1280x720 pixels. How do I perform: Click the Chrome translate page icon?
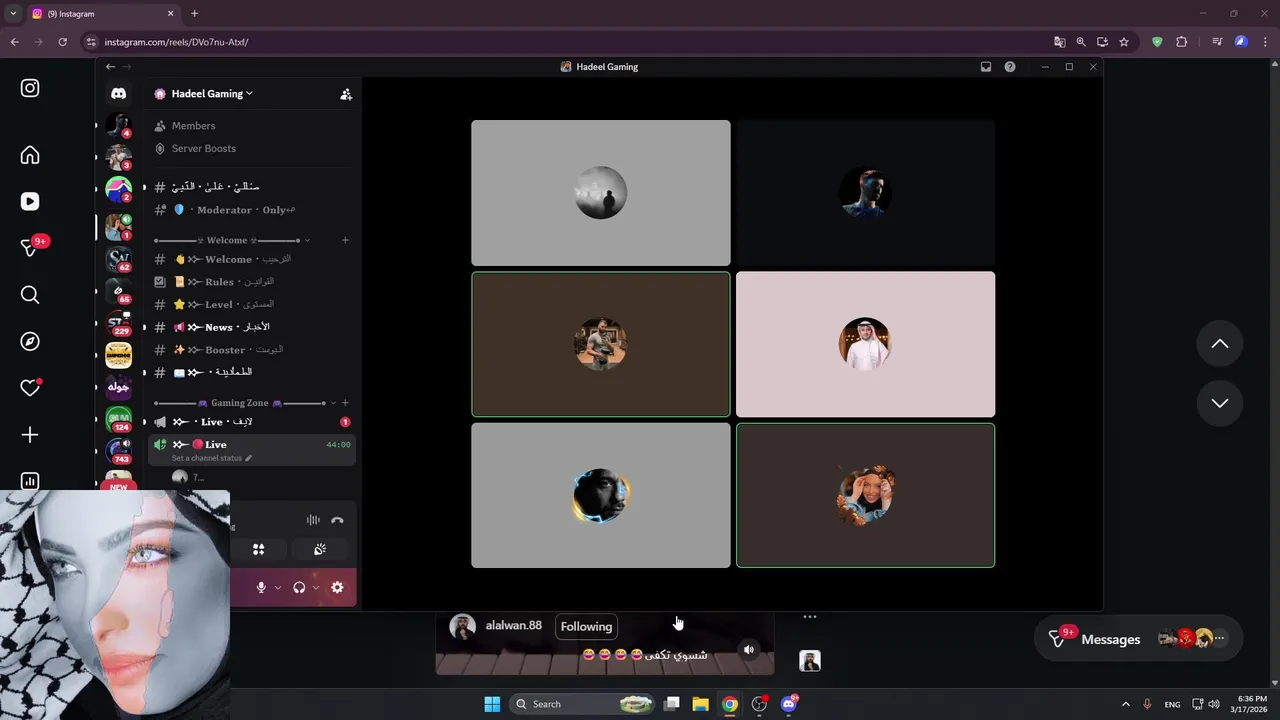tap(1059, 42)
